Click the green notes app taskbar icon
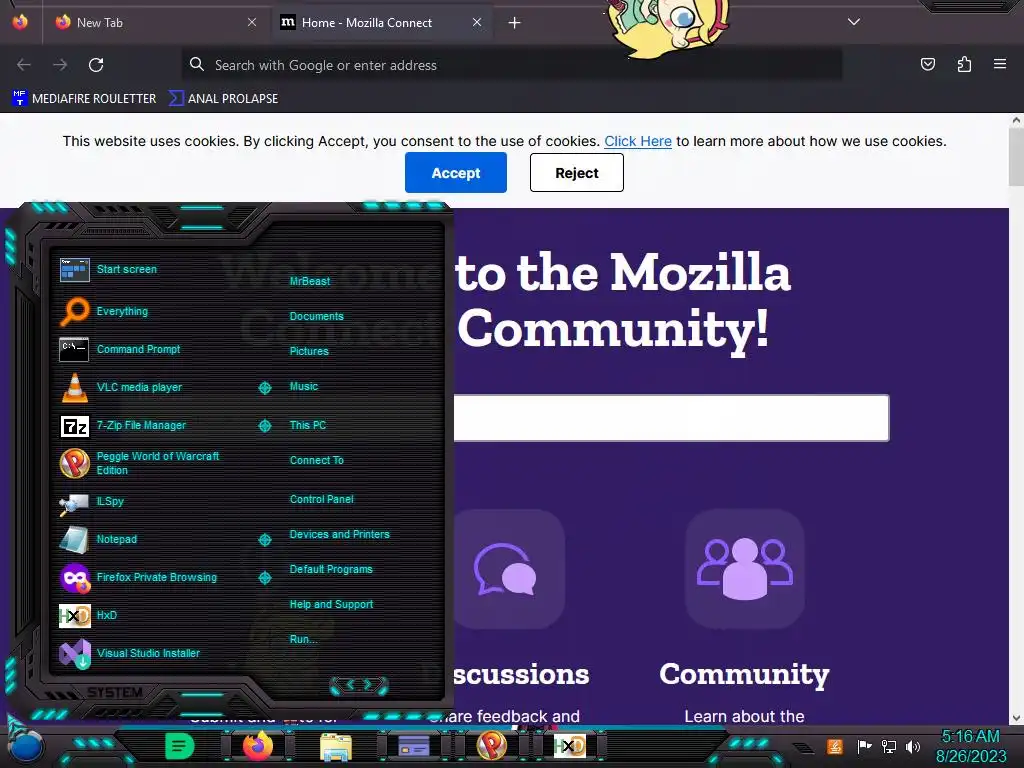The width and height of the screenshot is (1024, 768). point(180,746)
